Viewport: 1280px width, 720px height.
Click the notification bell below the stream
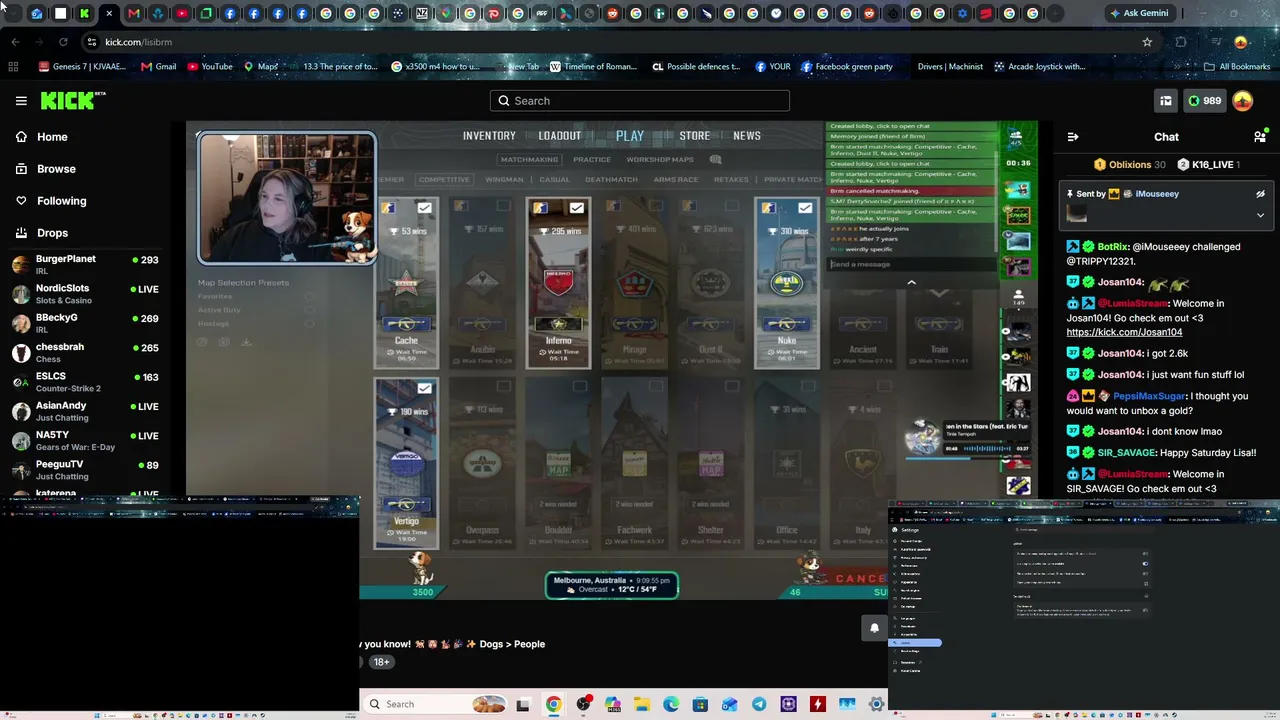point(874,628)
